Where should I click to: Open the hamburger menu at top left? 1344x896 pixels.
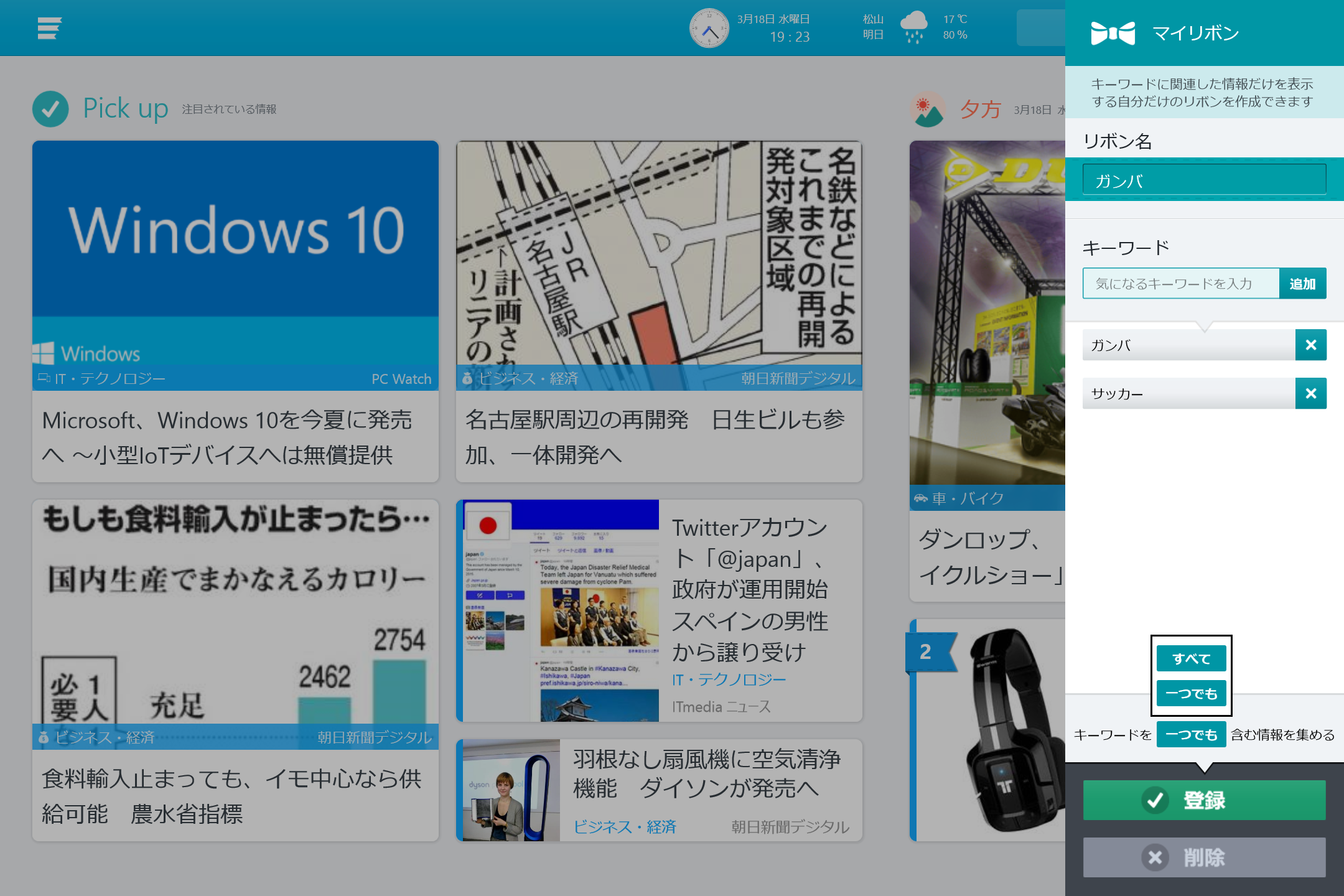click(x=50, y=28)
